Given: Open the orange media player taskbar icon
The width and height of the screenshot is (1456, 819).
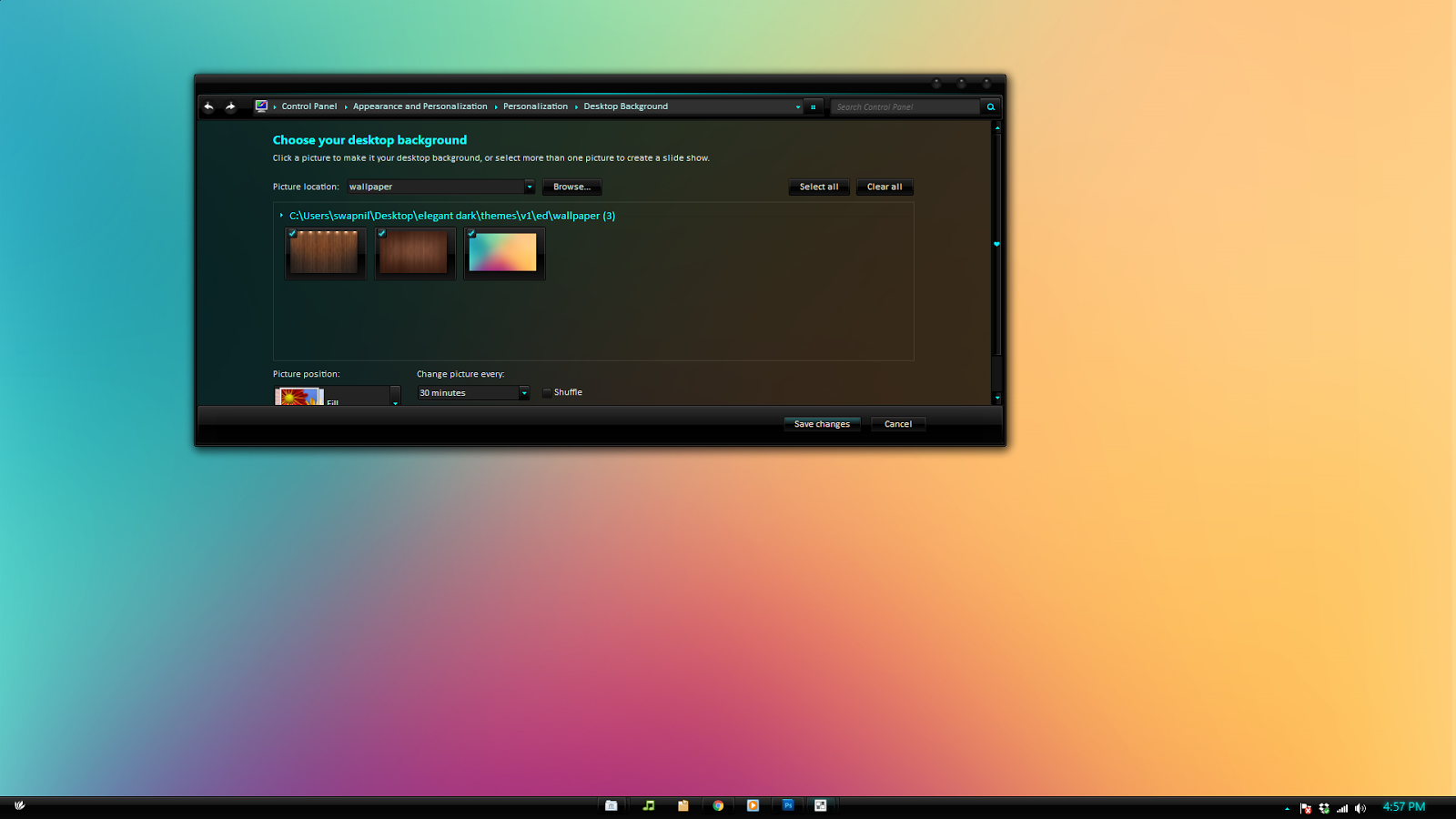Looking at the screenshot, I should point(753,805).
